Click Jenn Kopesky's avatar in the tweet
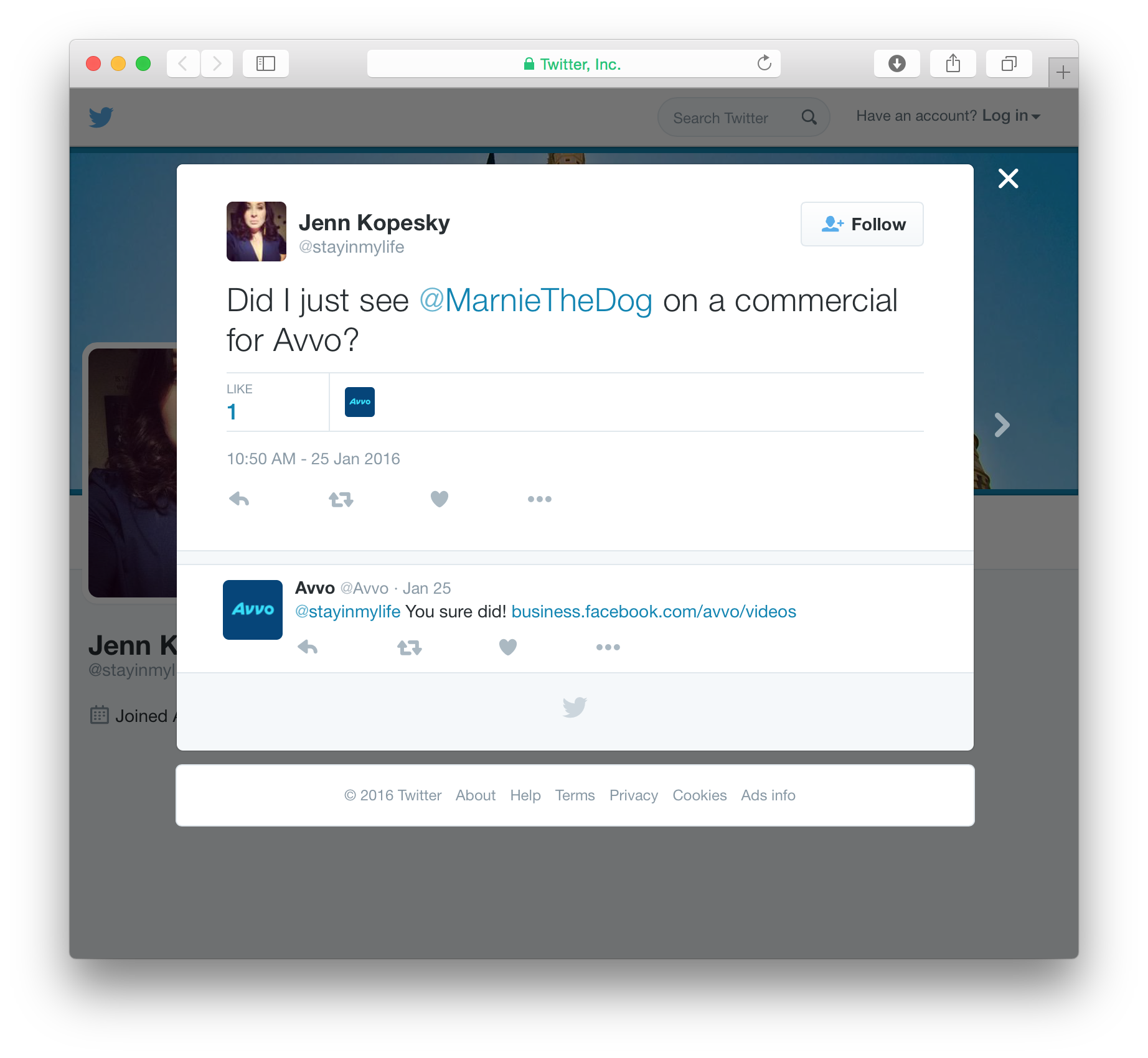This screenshot has width=1148, height=1058. (x=256, y=232)
